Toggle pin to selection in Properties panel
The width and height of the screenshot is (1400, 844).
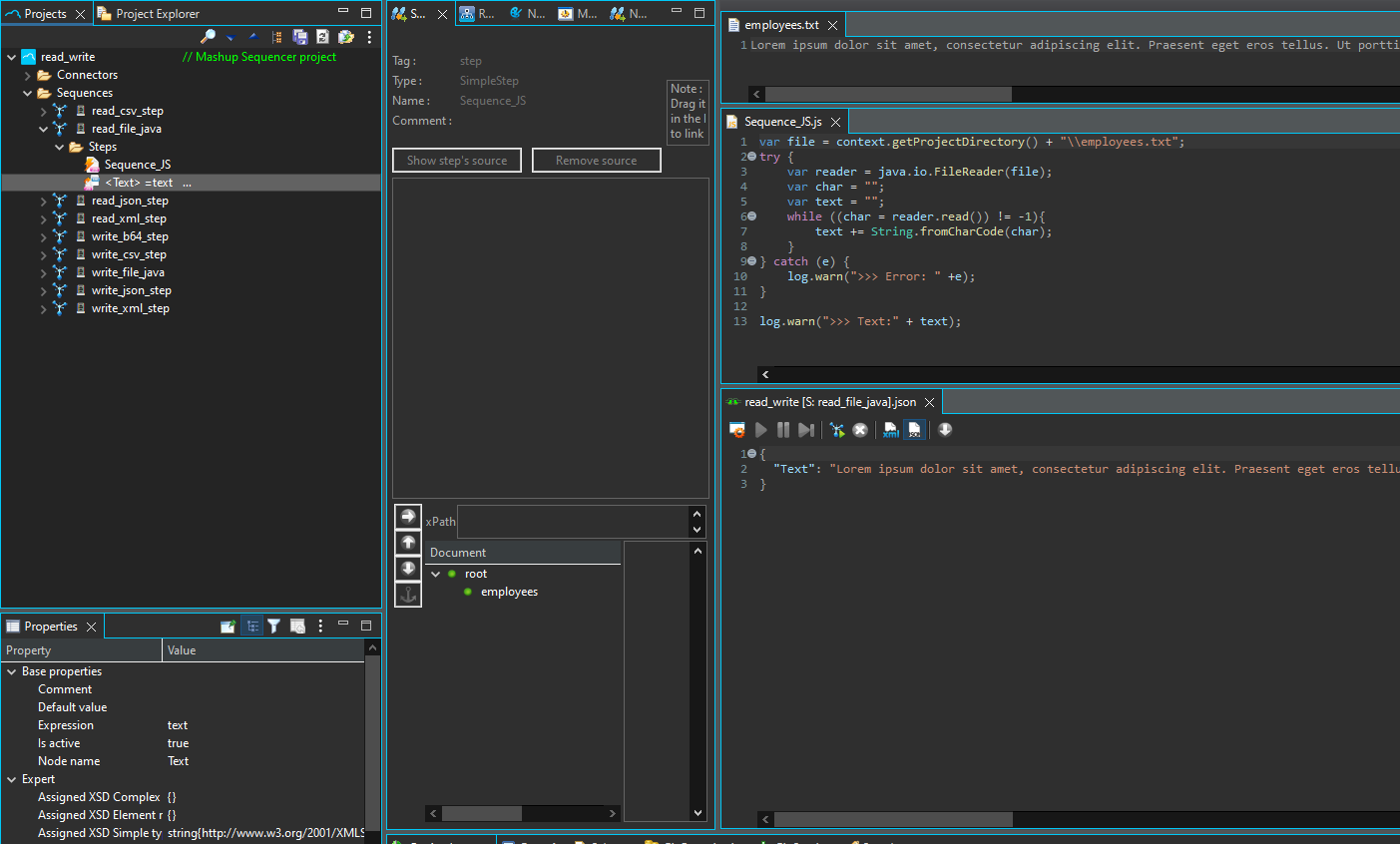[x=228, y=627]
